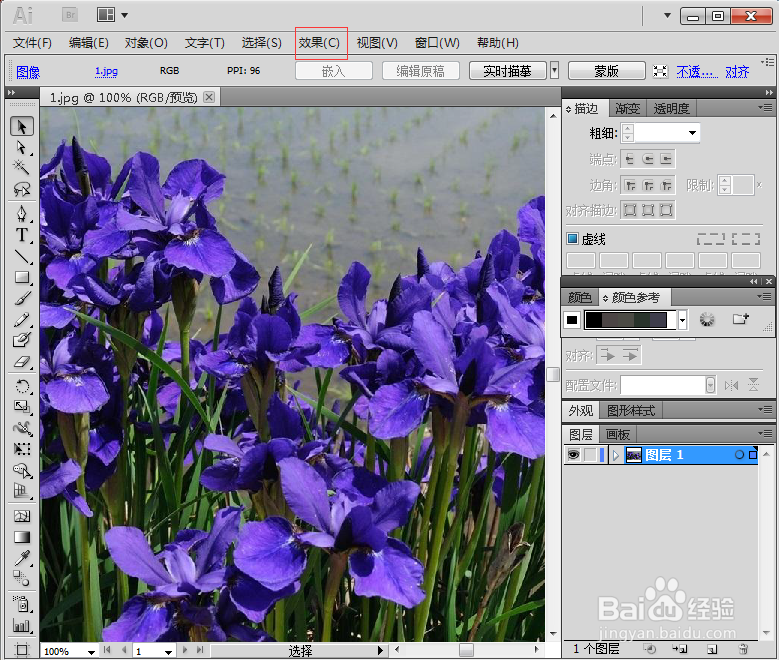Screen dimensions: 779x660
Task: Toggle lock box of 图层 1
Action: point(590,455)
